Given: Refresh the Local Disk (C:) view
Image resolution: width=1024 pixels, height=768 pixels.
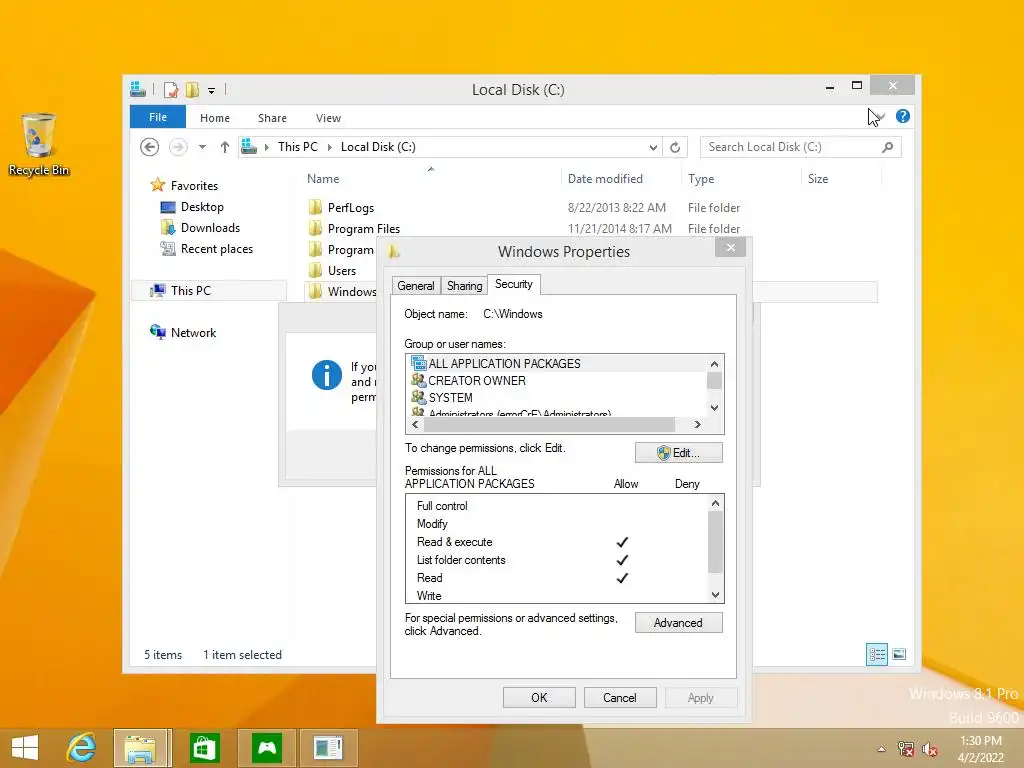Looking at the screenshot, I should 675,148.
